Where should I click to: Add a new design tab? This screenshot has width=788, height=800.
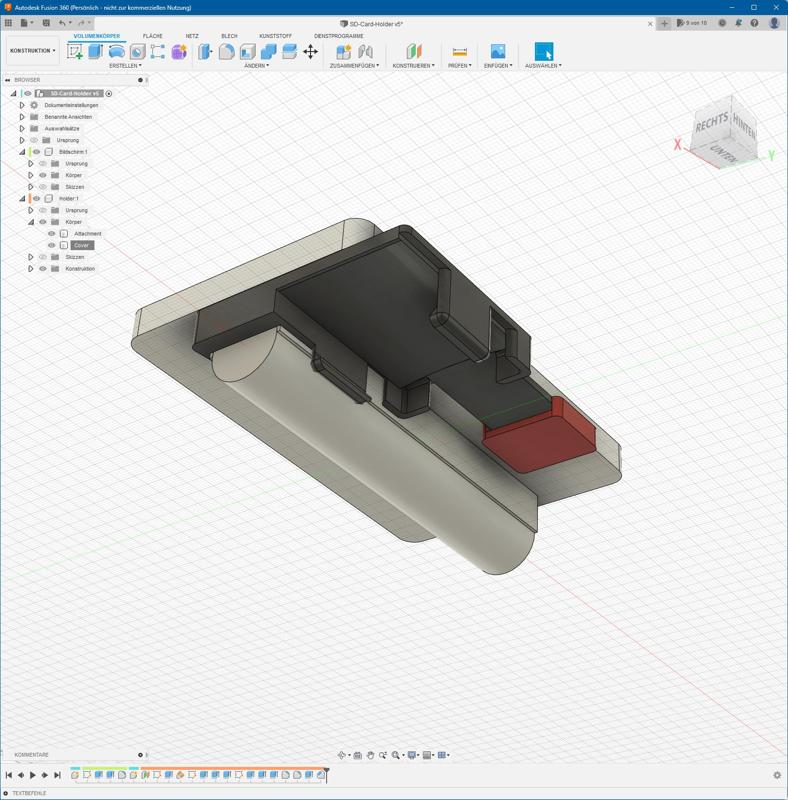664,23
